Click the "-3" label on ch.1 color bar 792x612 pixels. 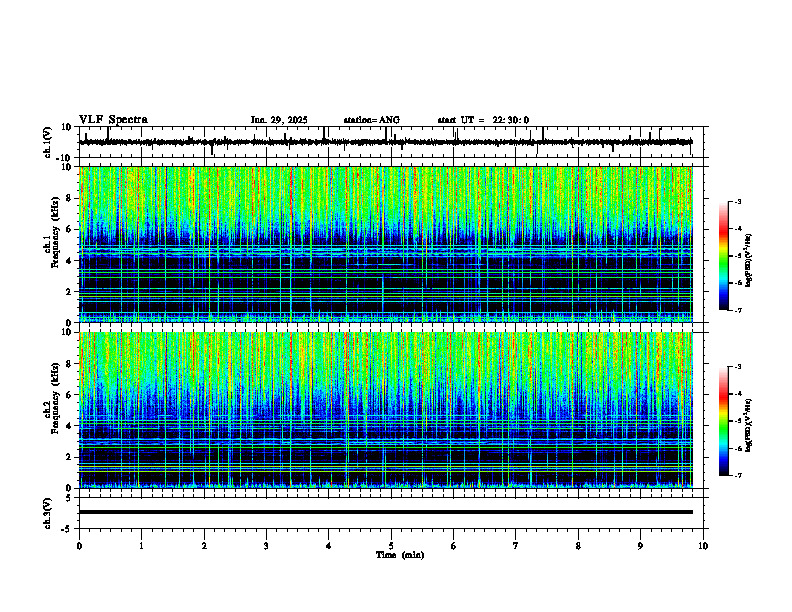(x=737, y=201)
